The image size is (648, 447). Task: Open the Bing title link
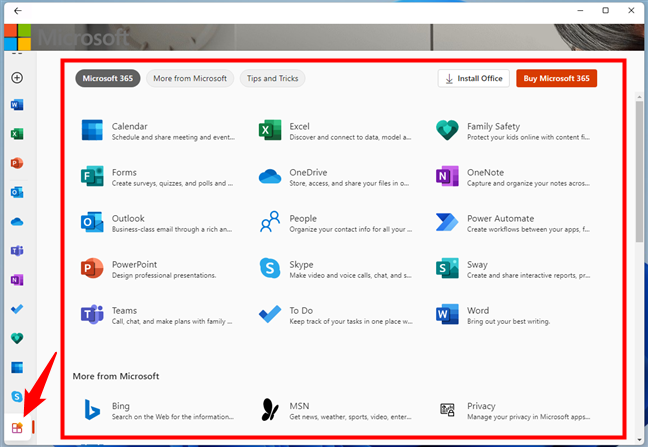click(121, 406)
